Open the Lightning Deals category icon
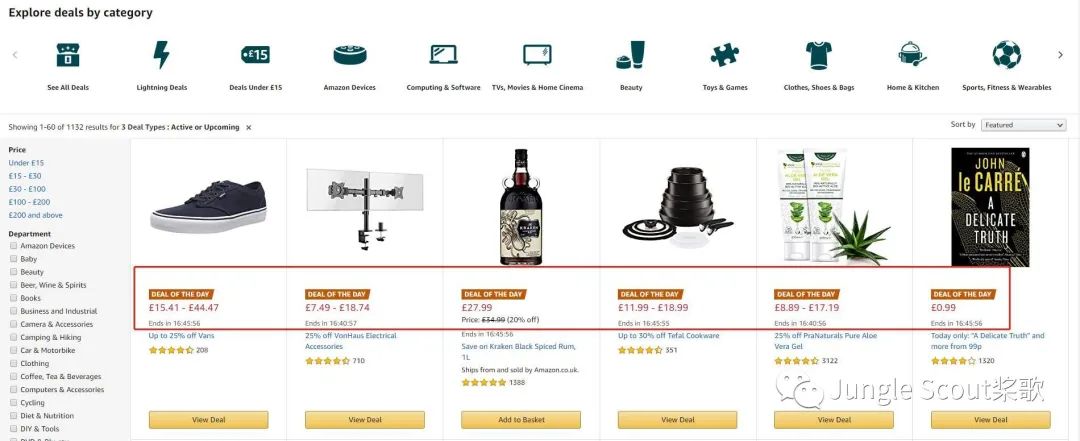1080x441 pixels. (x=161, y=54)
